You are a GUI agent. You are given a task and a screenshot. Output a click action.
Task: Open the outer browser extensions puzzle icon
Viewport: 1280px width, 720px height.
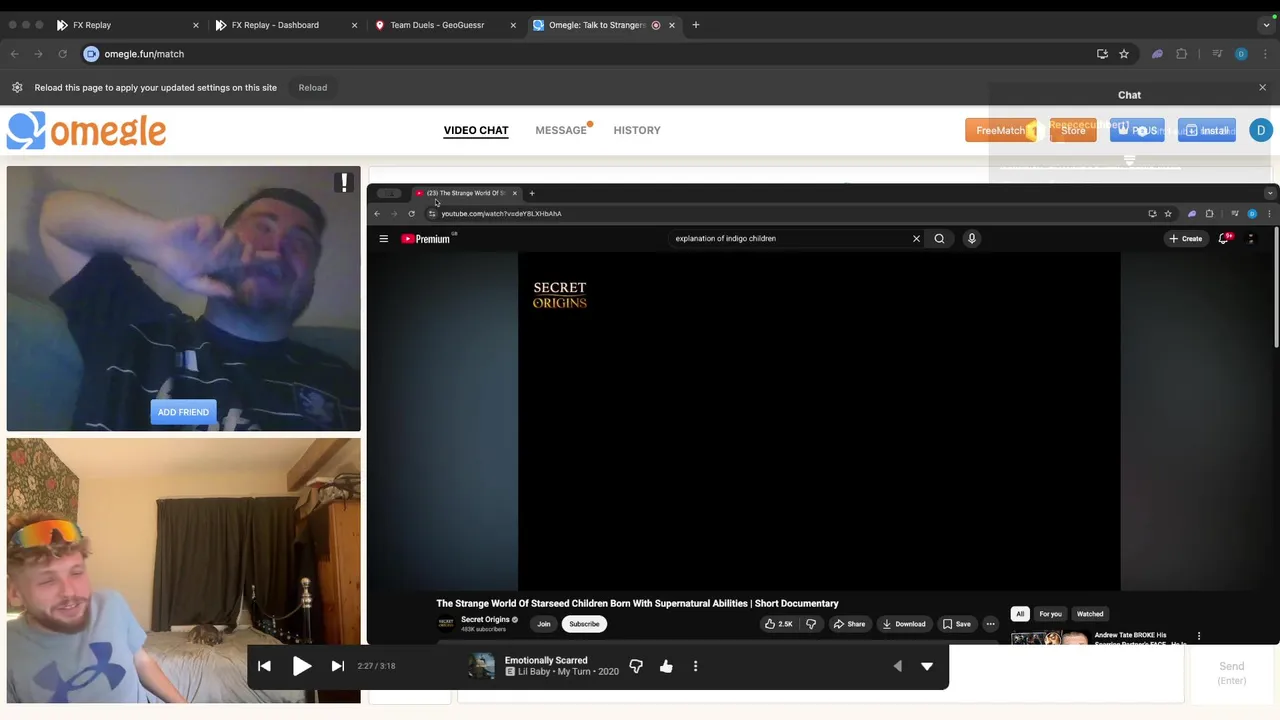(x=1182, y=54)
